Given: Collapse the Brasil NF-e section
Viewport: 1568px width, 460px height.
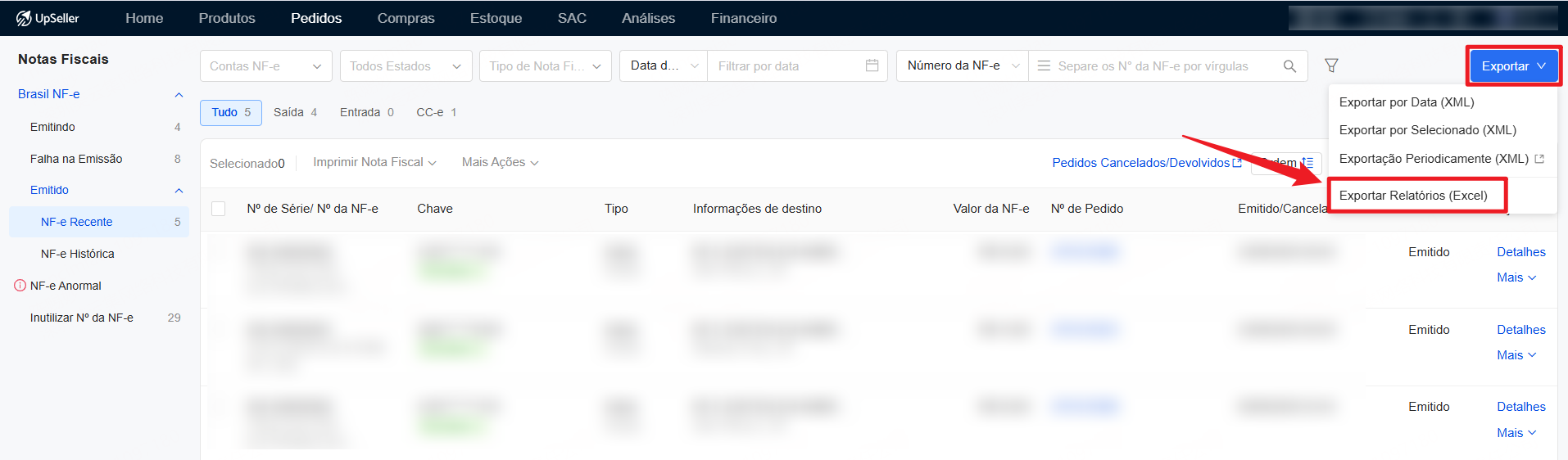Looking at the screenshot, I should pos(179,95).
